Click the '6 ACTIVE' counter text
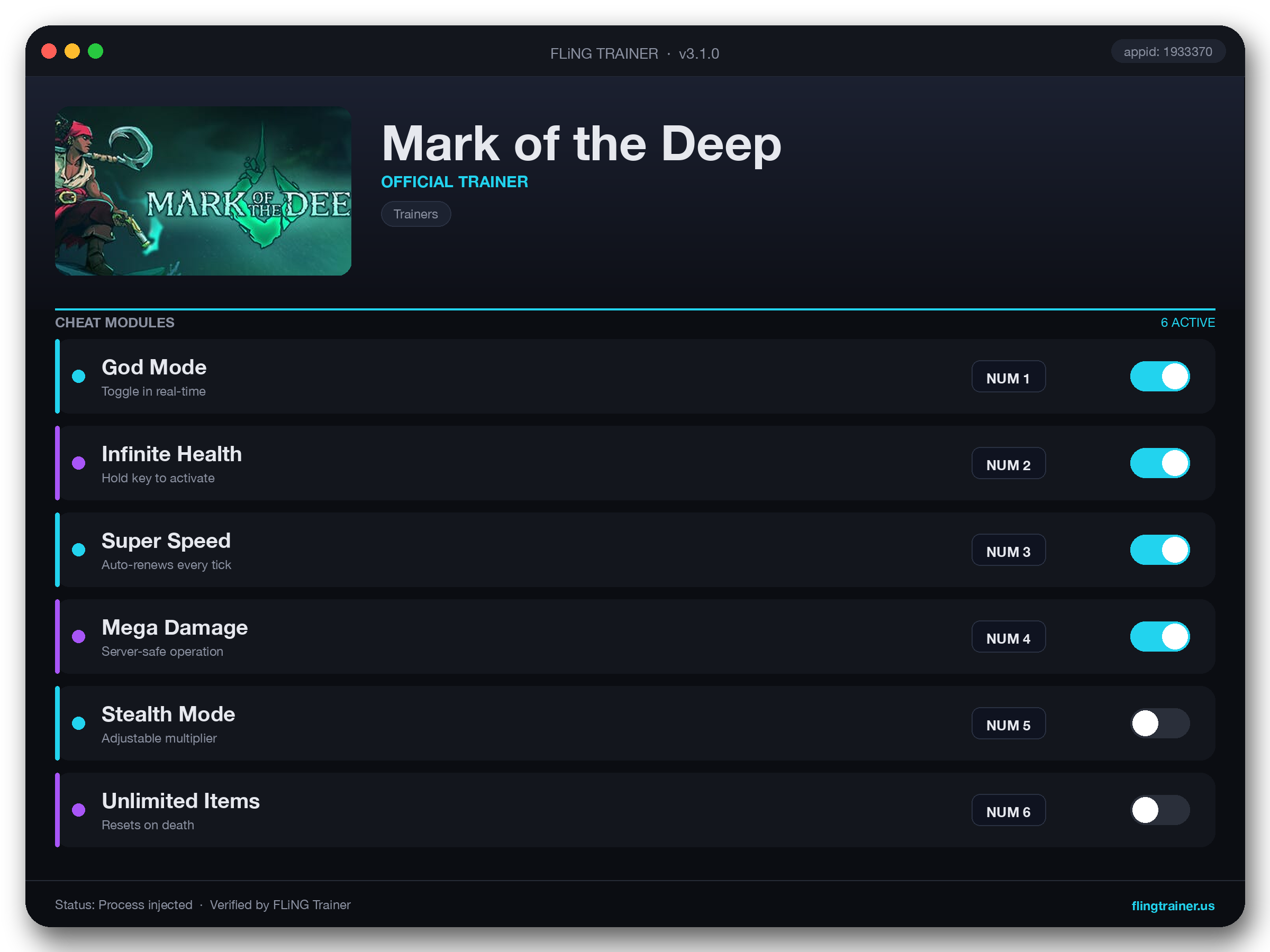 [x=1187, y=323]
